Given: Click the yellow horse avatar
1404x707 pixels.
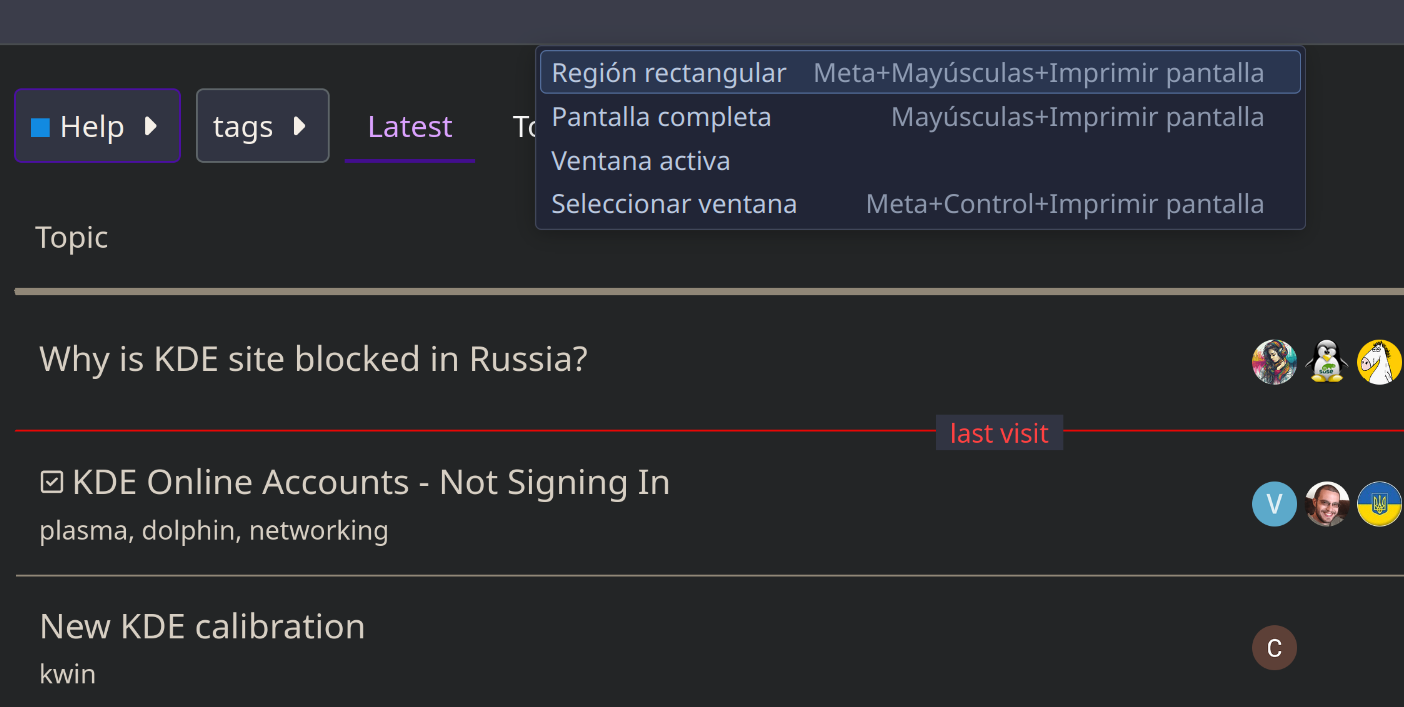Looking at the screenshot, I should point(1379,362).
